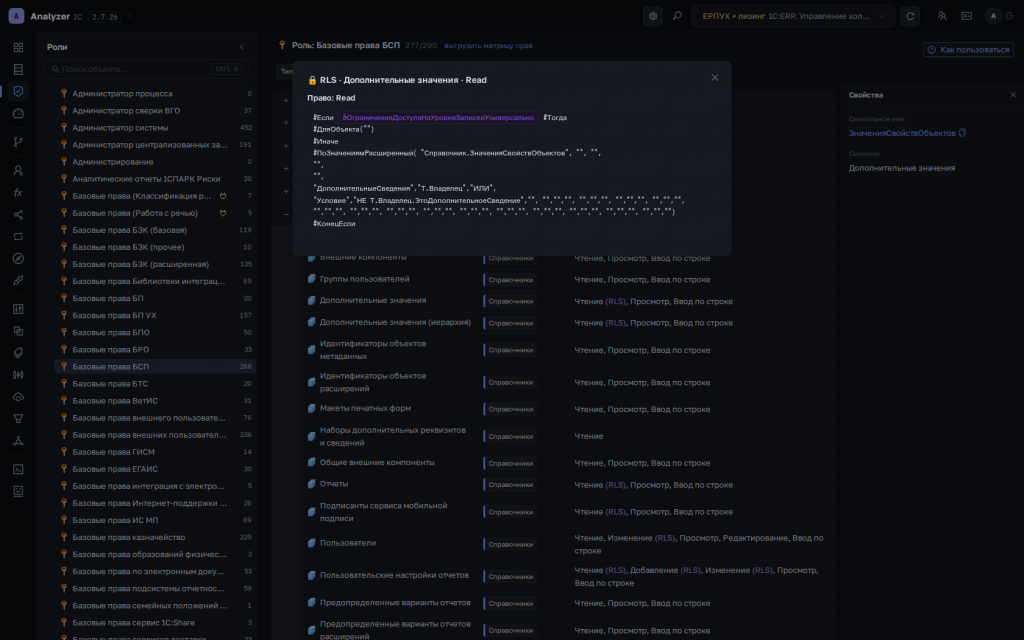Select the Базовые права сервис 1C:Share role
This screenshot has width=1024, height=640.
point(155,622)
